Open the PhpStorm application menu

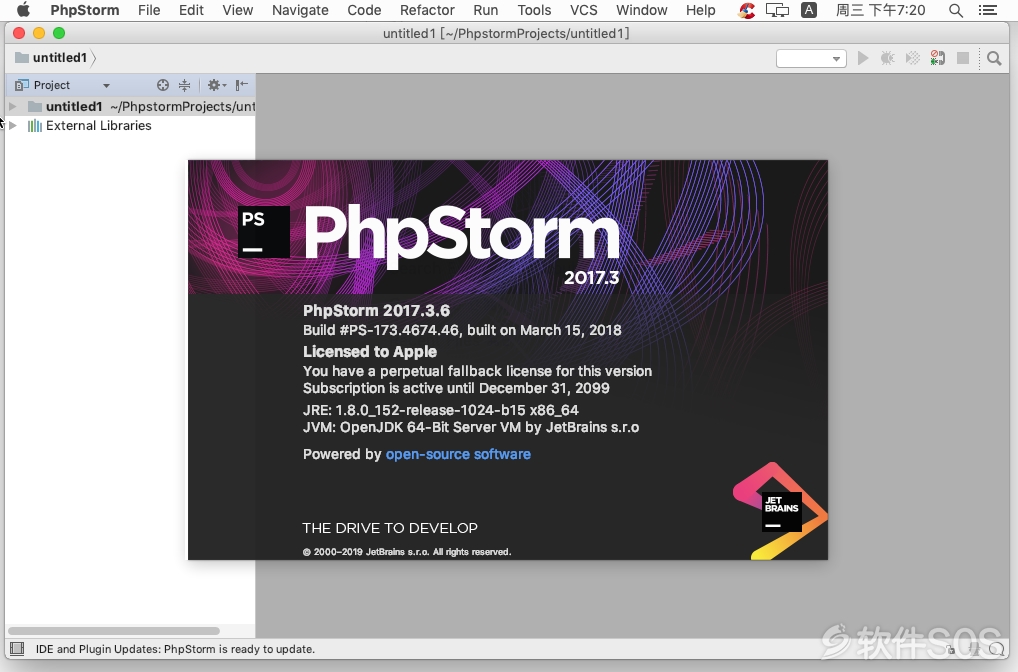[85, 10]
